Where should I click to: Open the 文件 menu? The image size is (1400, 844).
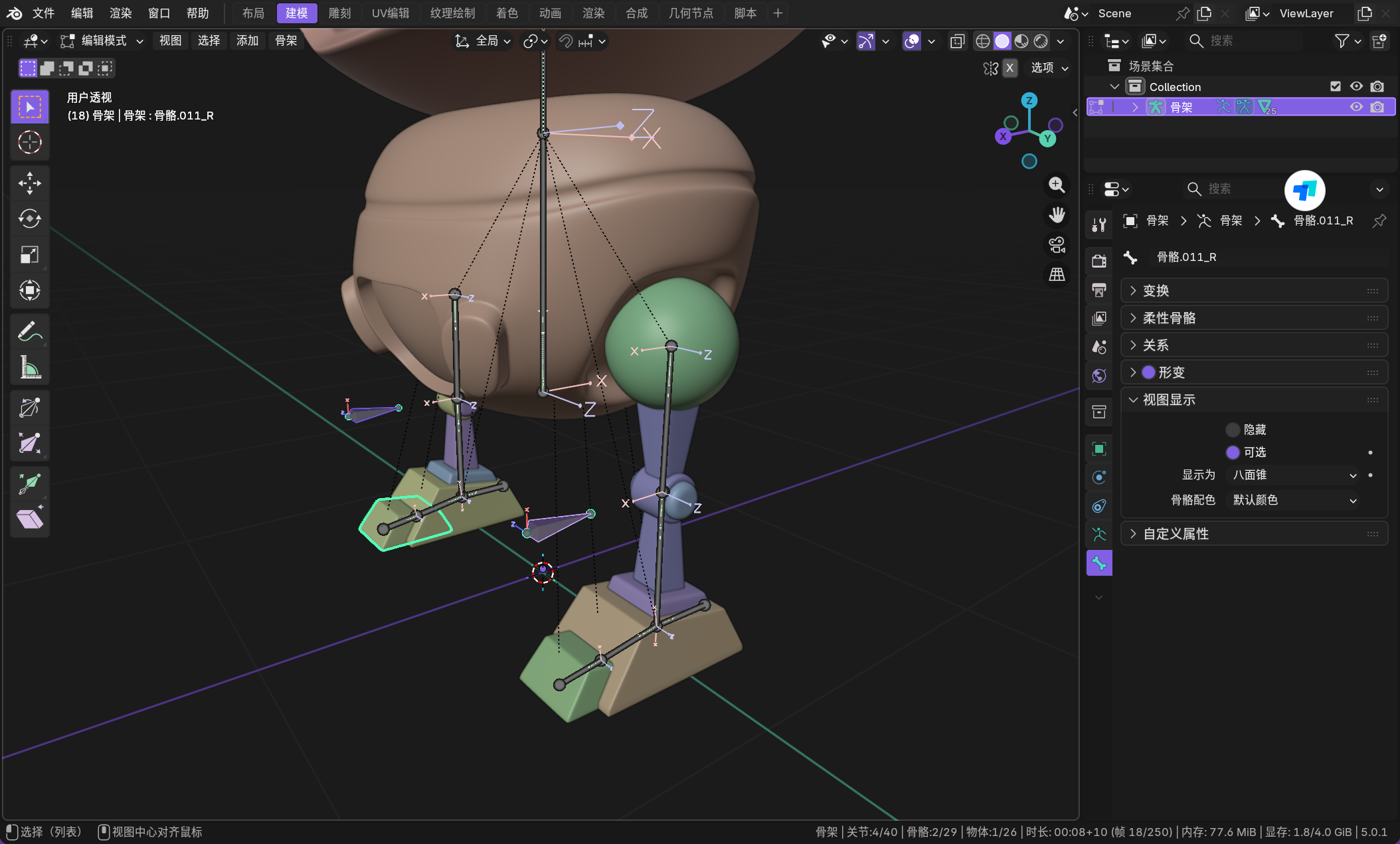(43, 13)
